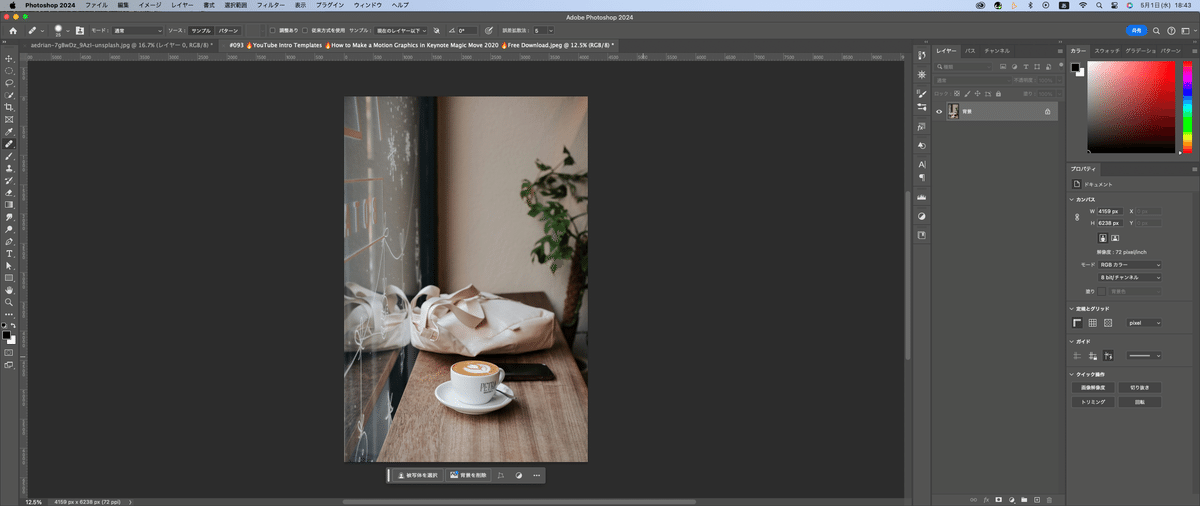Click the 背景を削除 button
Screen dimensions: 1200x506
coord(468,475)
